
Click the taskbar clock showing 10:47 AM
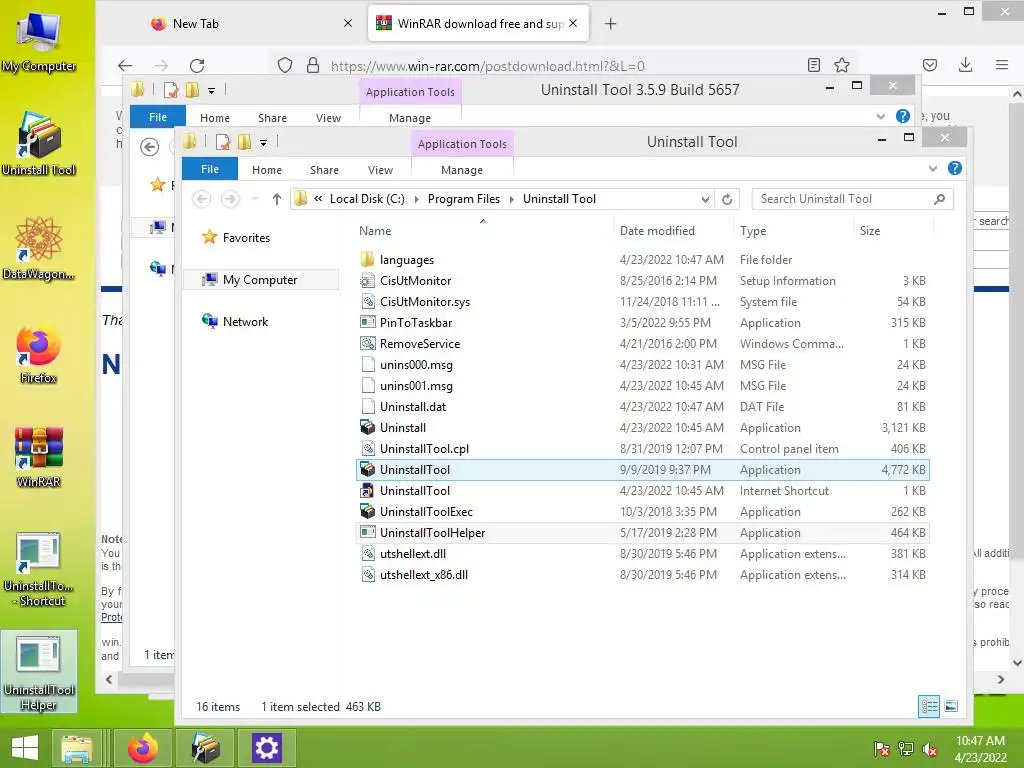pos(980,741)
